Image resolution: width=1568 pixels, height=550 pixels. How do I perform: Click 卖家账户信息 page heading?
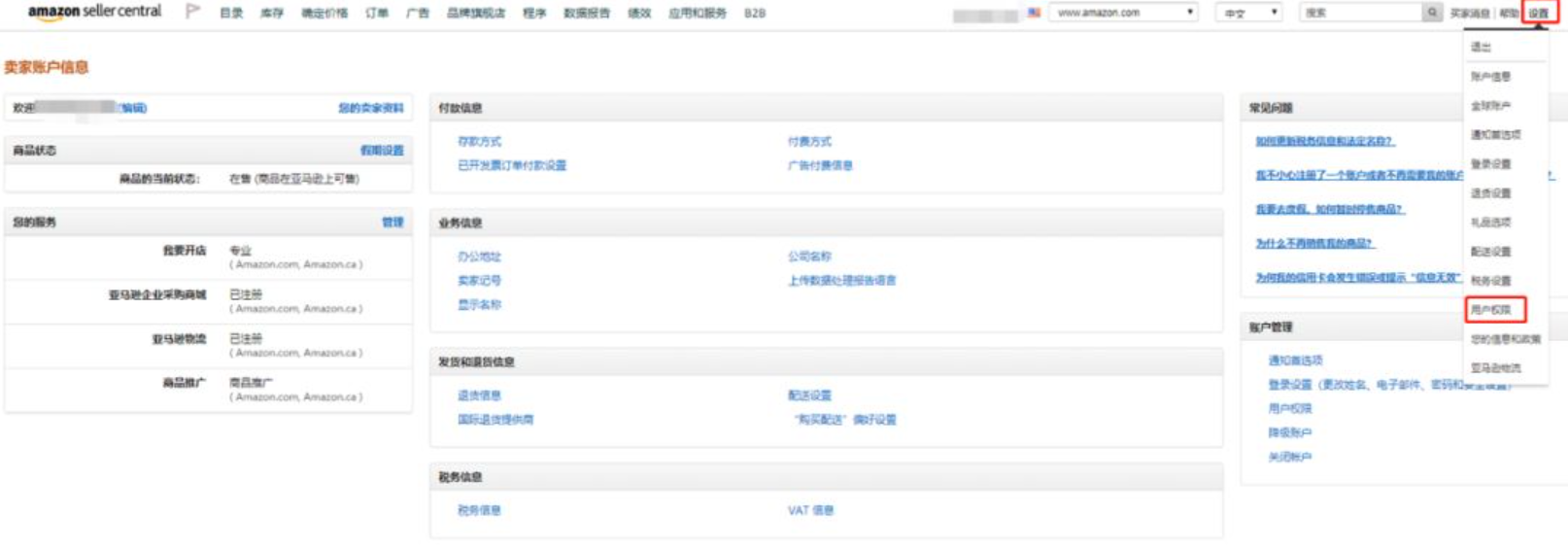point(46,67)
